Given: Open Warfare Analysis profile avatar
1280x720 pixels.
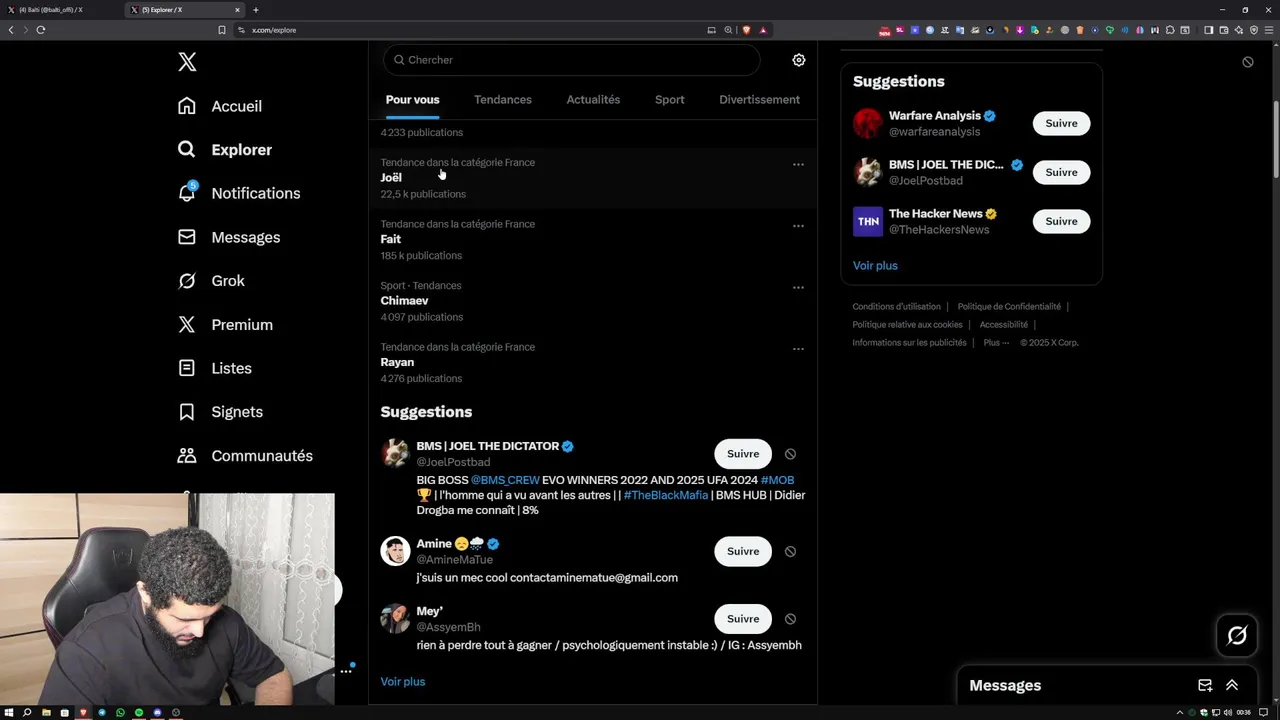Looking at the screenshot, I should (x=868, y=124).
